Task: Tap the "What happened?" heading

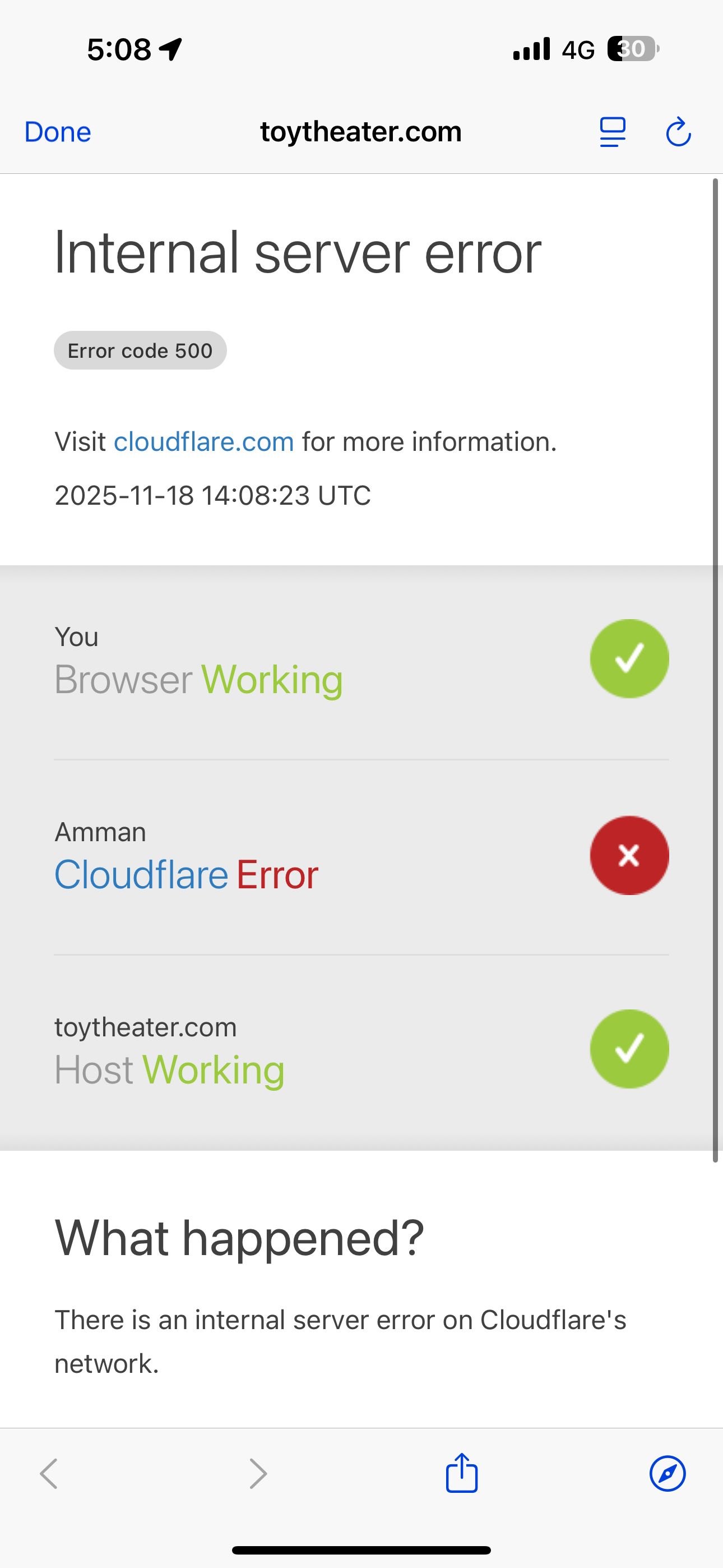Action: [239, 1238]
